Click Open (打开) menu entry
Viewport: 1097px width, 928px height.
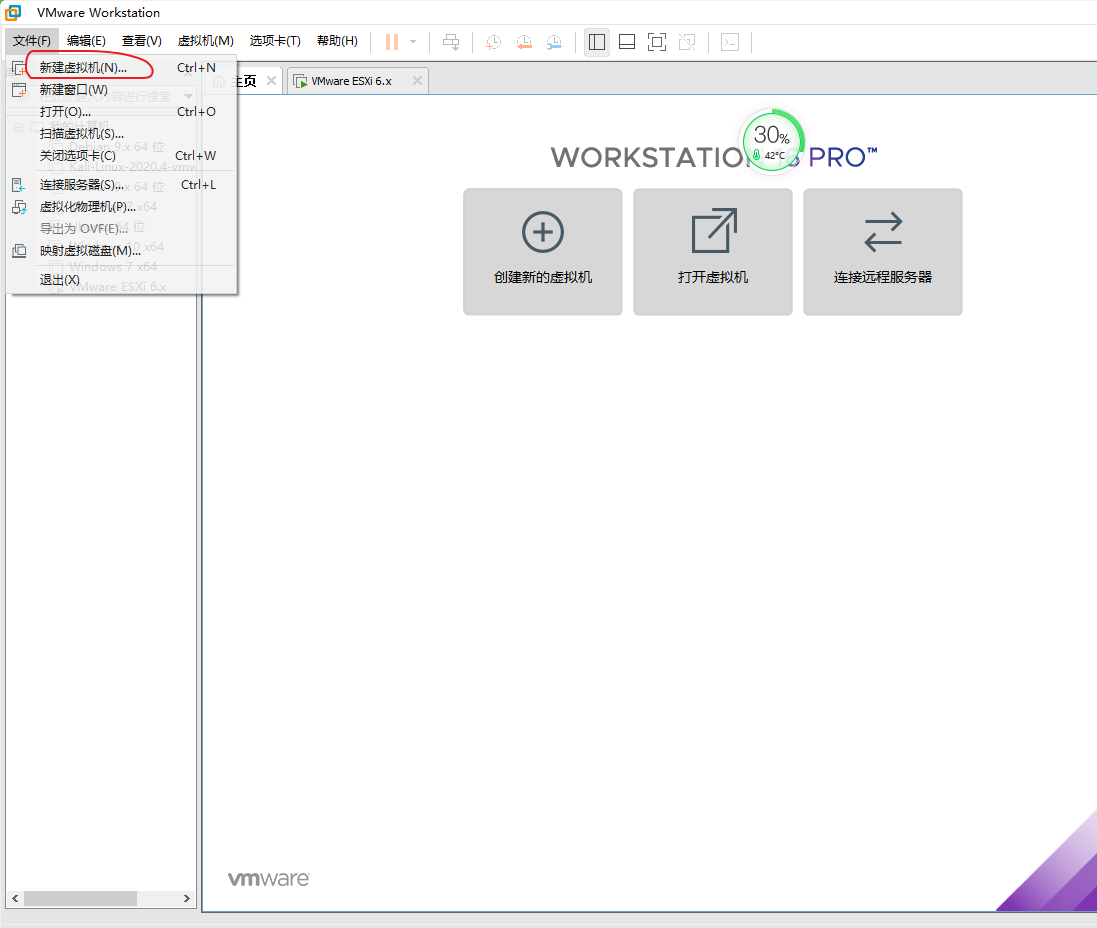tap(121, 112)
